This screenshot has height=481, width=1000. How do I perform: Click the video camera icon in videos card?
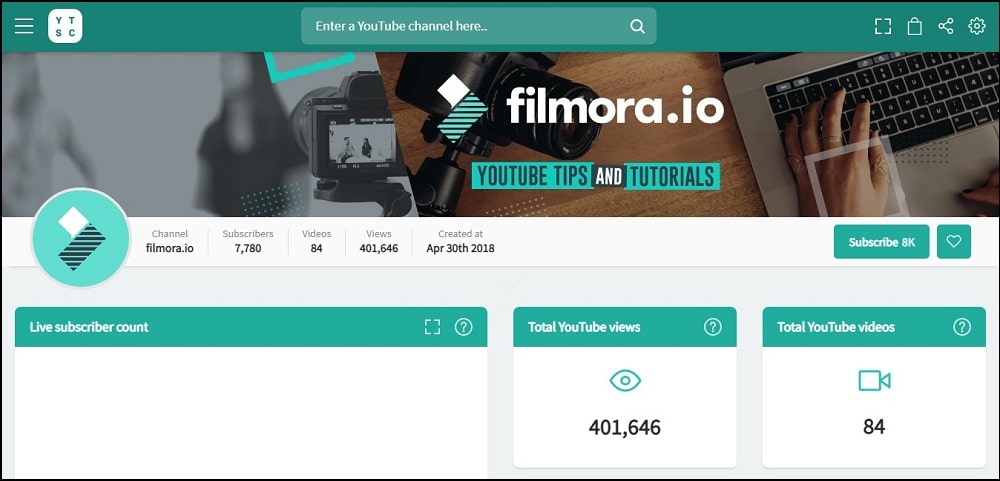pos(874,381)
